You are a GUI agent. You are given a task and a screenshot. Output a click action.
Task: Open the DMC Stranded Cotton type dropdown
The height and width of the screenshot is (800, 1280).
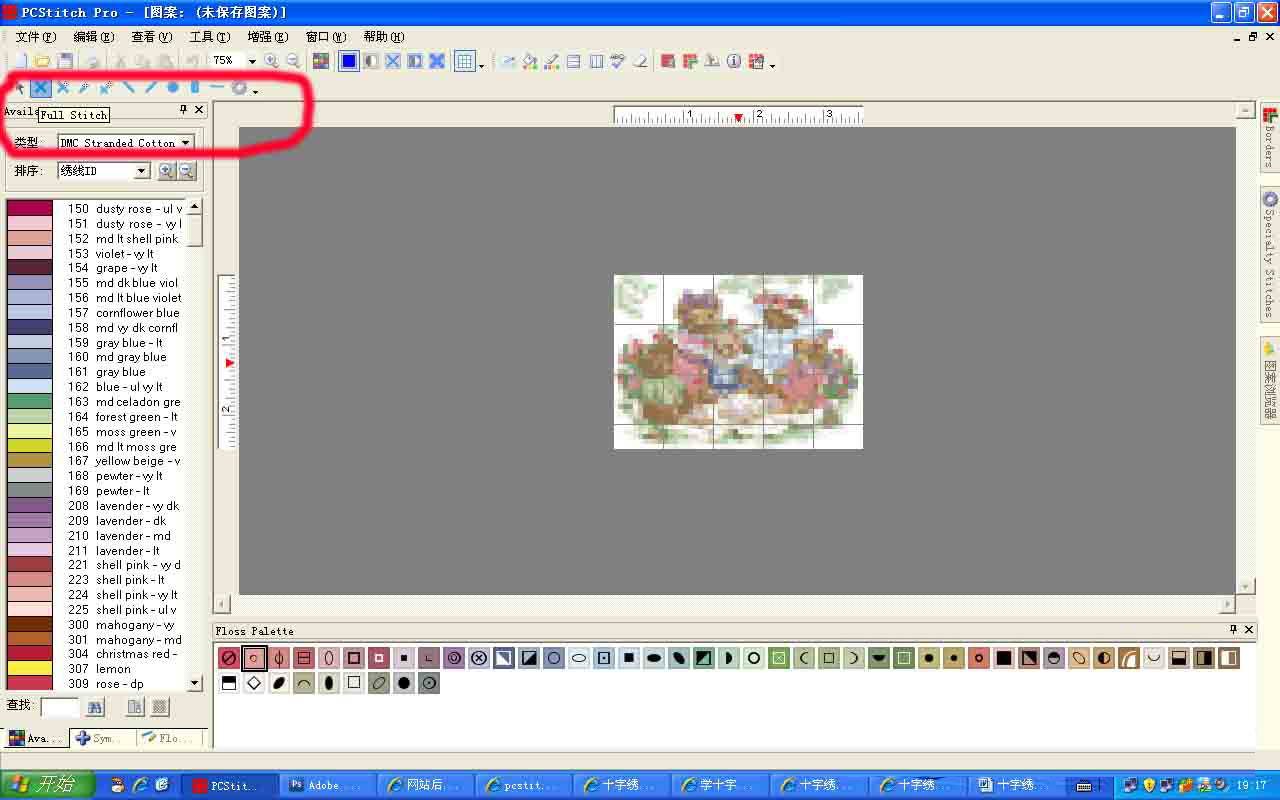tap(186, 143)
